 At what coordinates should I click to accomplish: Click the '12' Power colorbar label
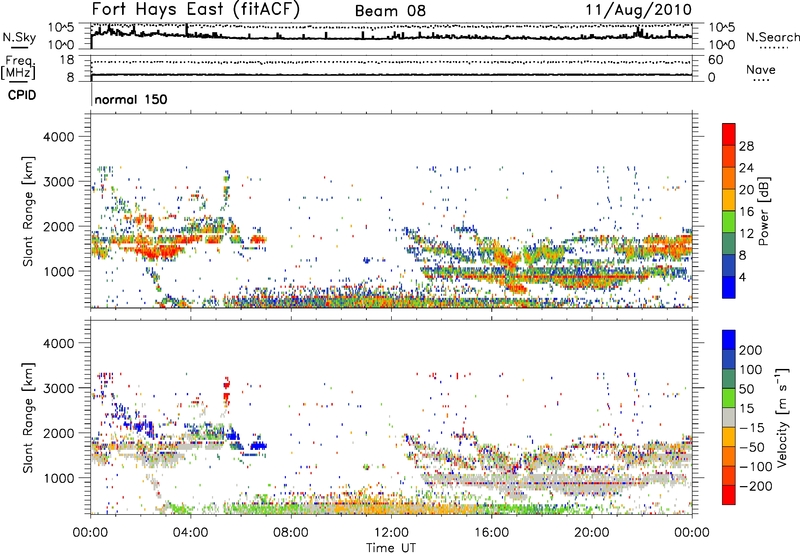[x=746, y=234]
